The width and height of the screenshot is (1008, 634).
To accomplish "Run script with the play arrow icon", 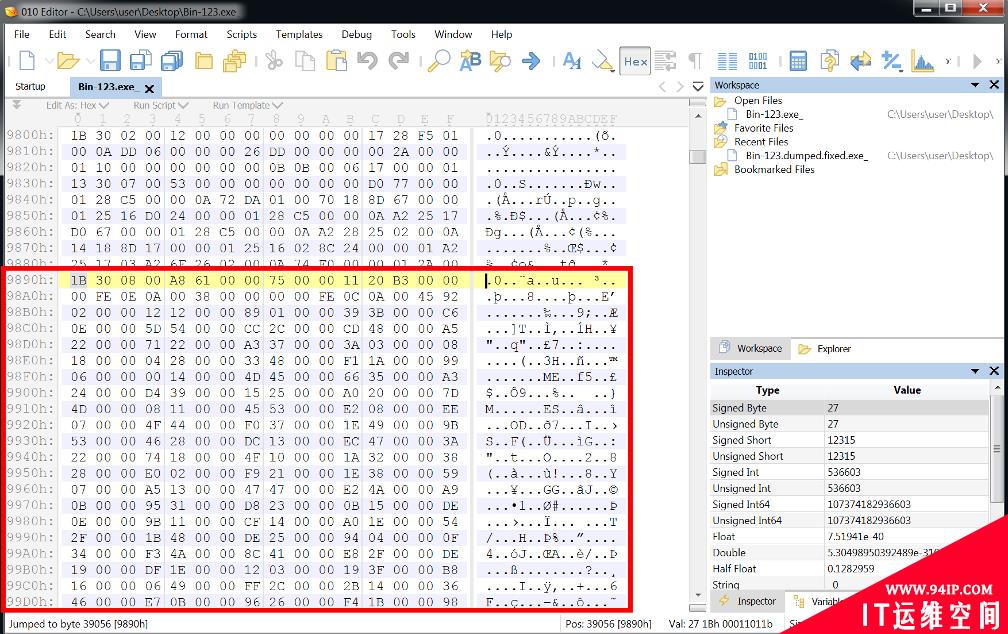I will click(x=977, y=61).
